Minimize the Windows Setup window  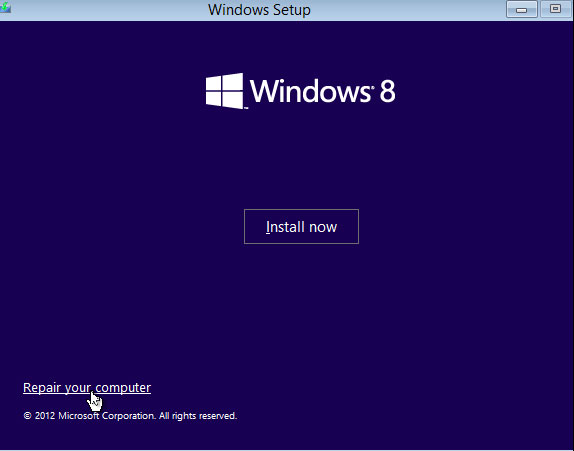522,9
